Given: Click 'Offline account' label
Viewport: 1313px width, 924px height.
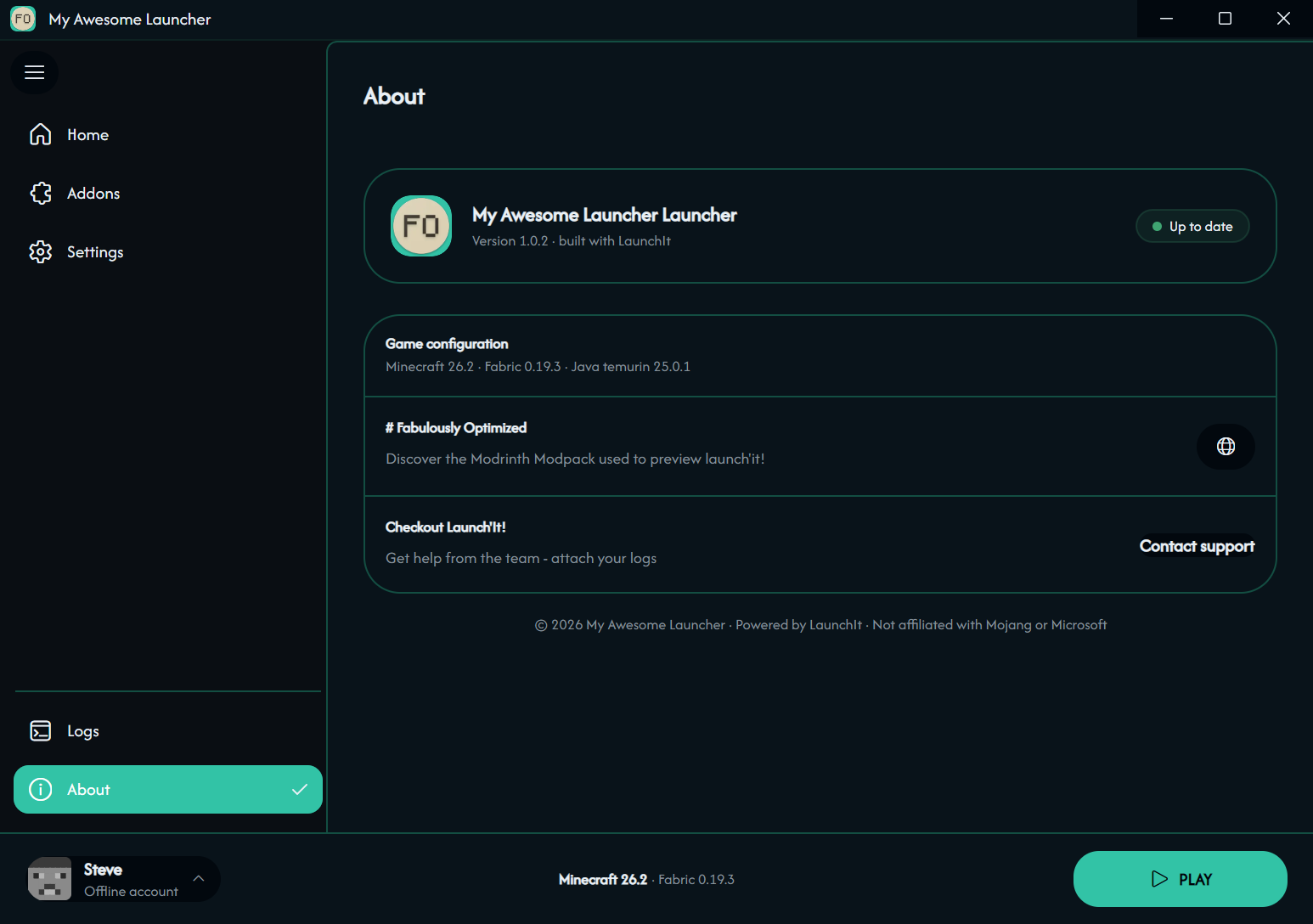Looking at the screenshot, I should click(131, 892).
